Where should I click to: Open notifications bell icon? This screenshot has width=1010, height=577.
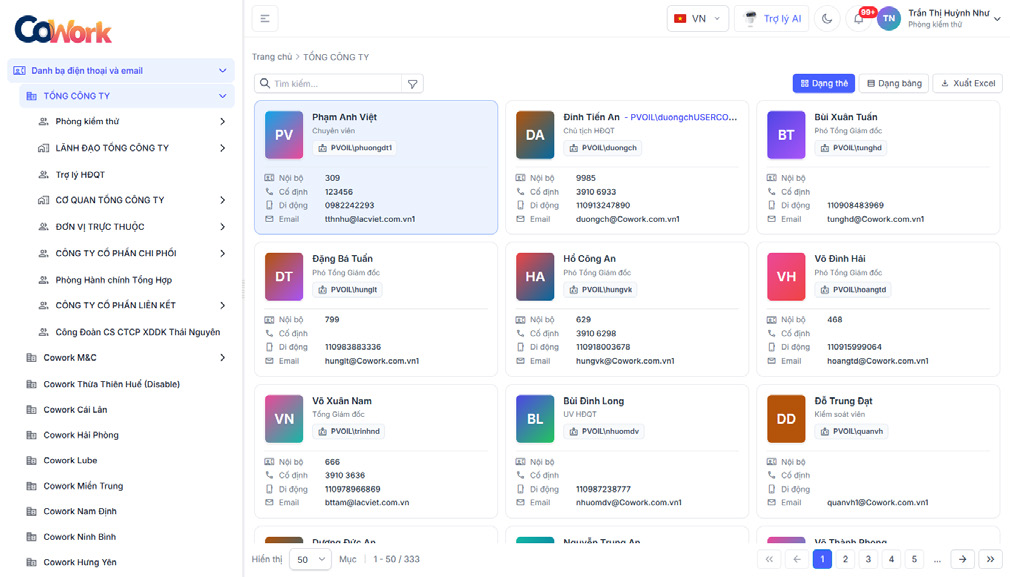(859, 19)
